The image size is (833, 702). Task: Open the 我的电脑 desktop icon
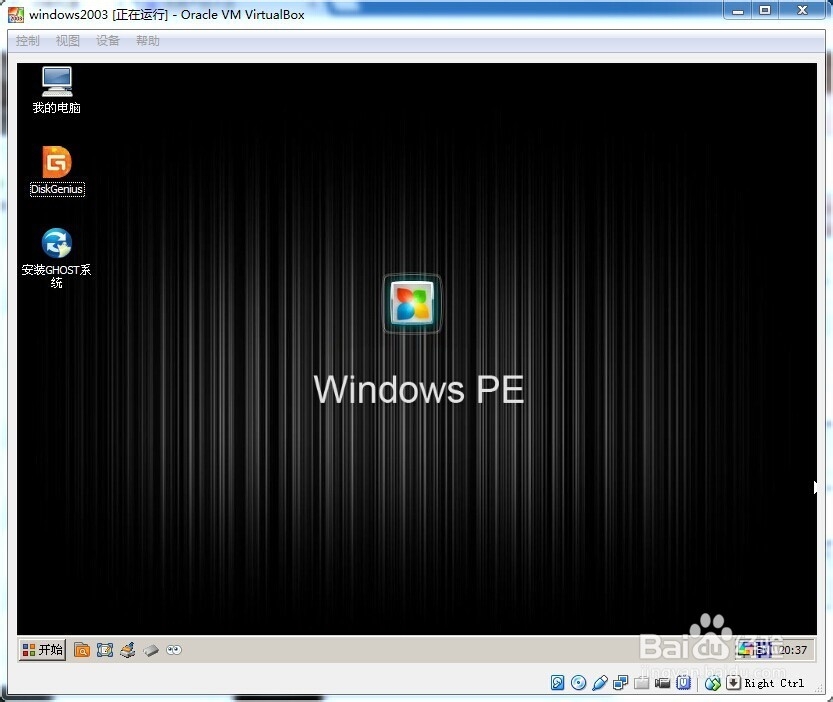tap(56, 90)
